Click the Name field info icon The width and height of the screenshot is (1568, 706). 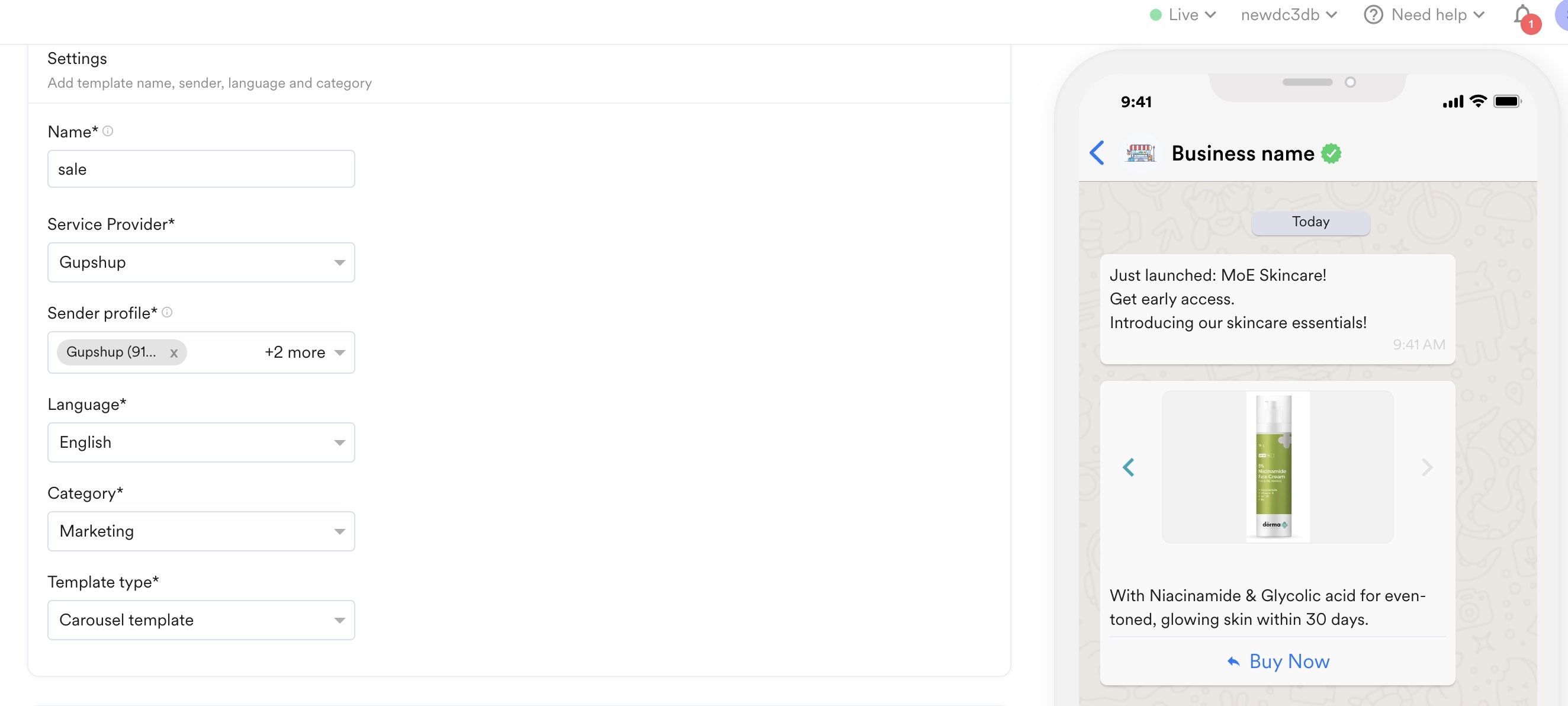[x=108, y=131]
